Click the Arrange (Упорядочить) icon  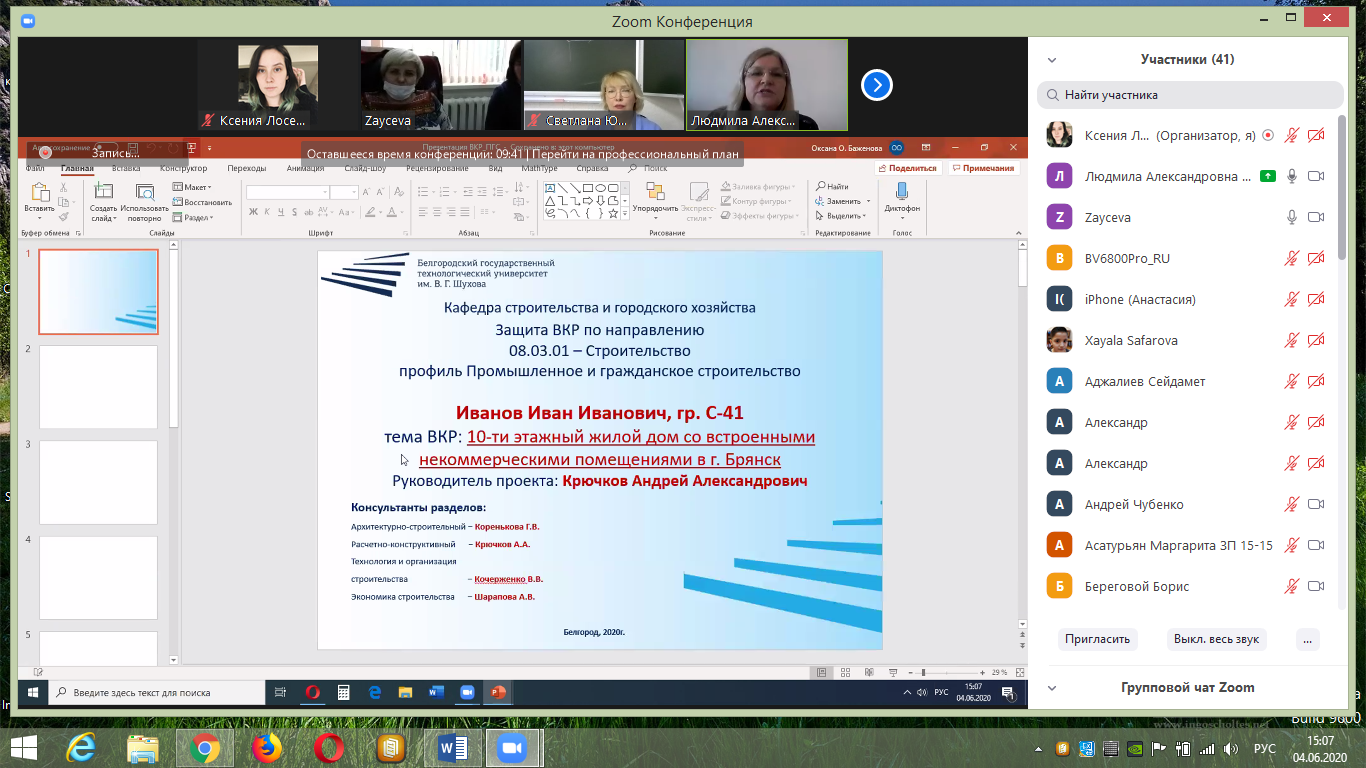coord(655,192)
